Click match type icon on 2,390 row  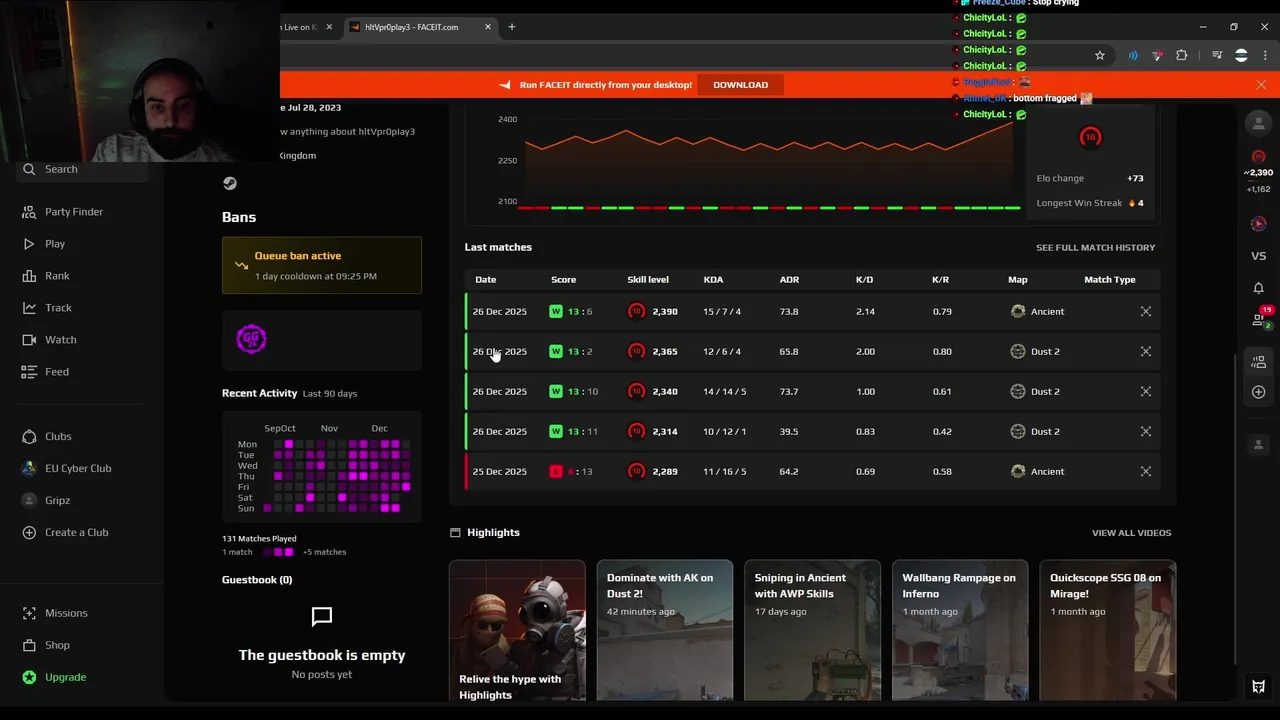[1146, 312]
